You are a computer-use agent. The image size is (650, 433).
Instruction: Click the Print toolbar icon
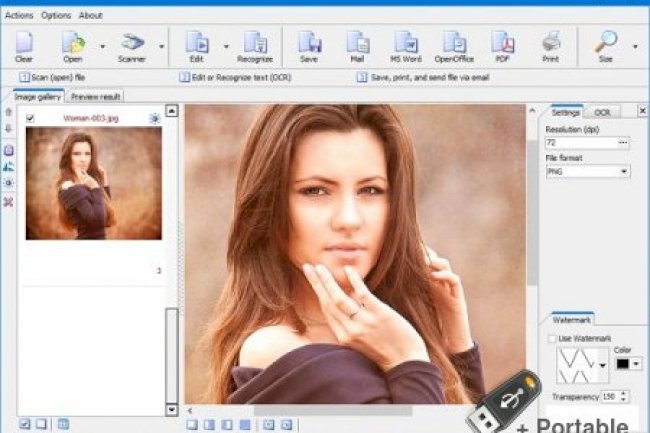(x=550, y=44)
